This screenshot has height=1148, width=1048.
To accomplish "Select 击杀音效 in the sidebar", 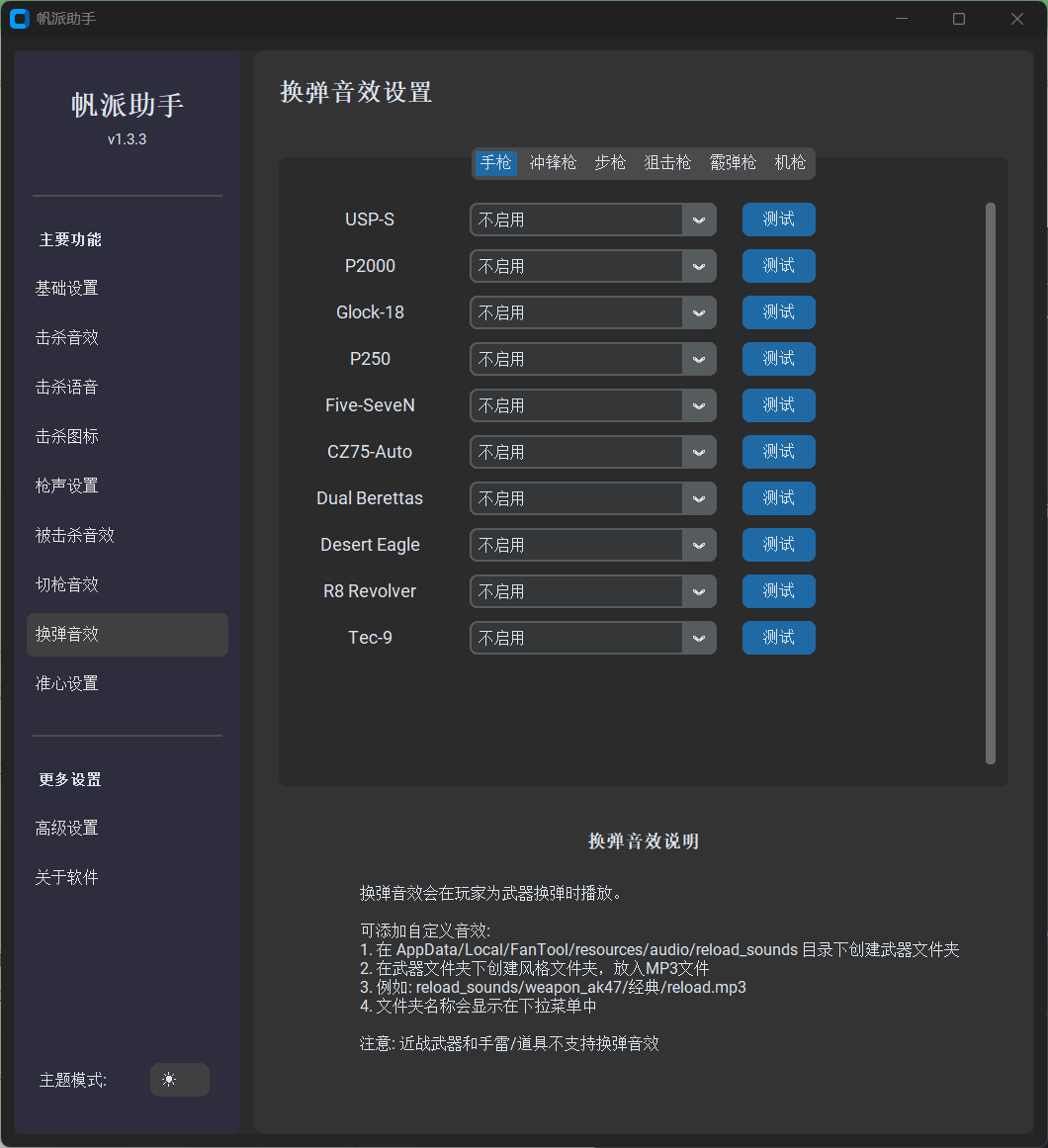I will pos(66,337).
